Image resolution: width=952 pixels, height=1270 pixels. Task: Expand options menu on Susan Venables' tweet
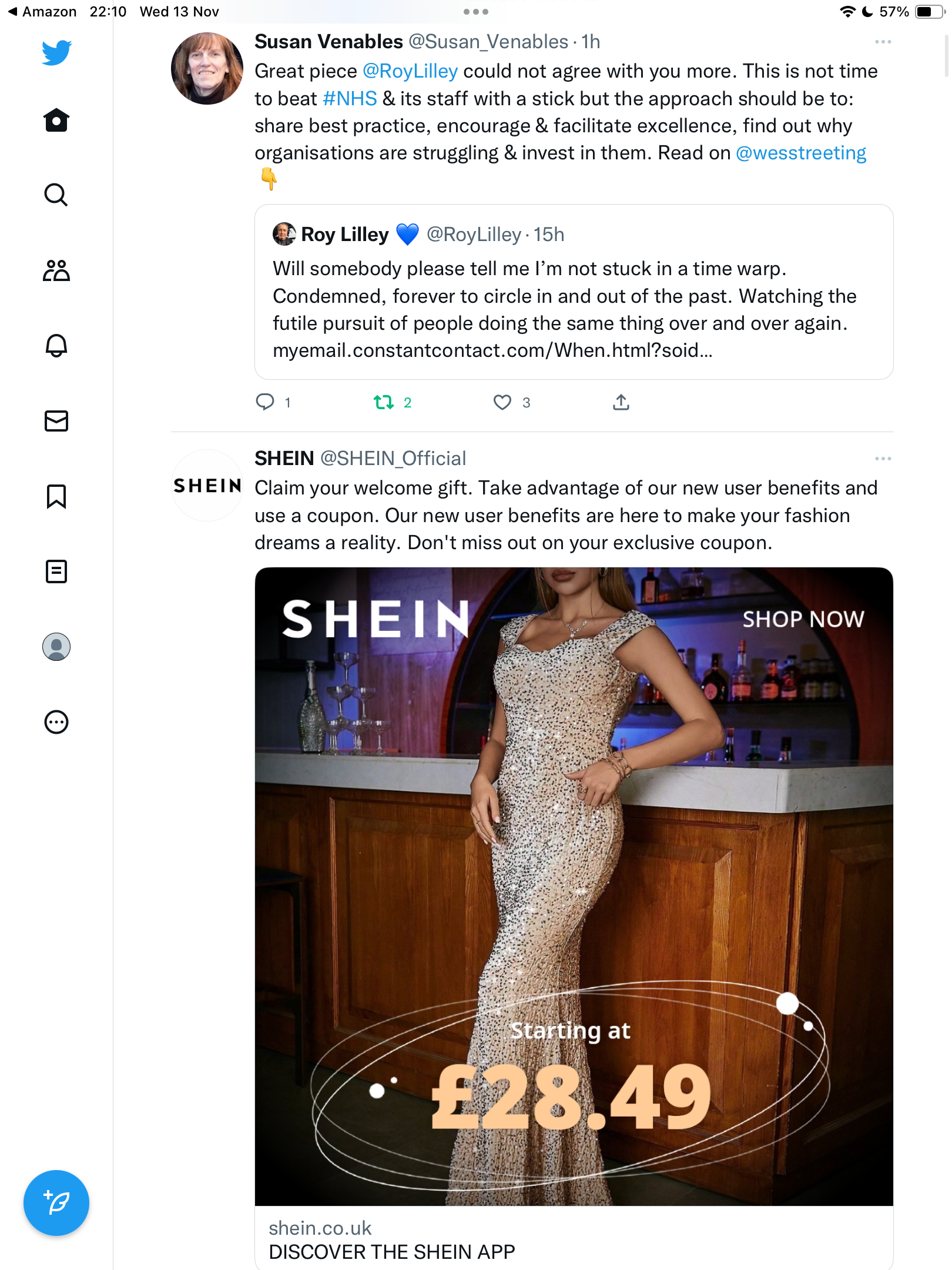pos(883,42)
